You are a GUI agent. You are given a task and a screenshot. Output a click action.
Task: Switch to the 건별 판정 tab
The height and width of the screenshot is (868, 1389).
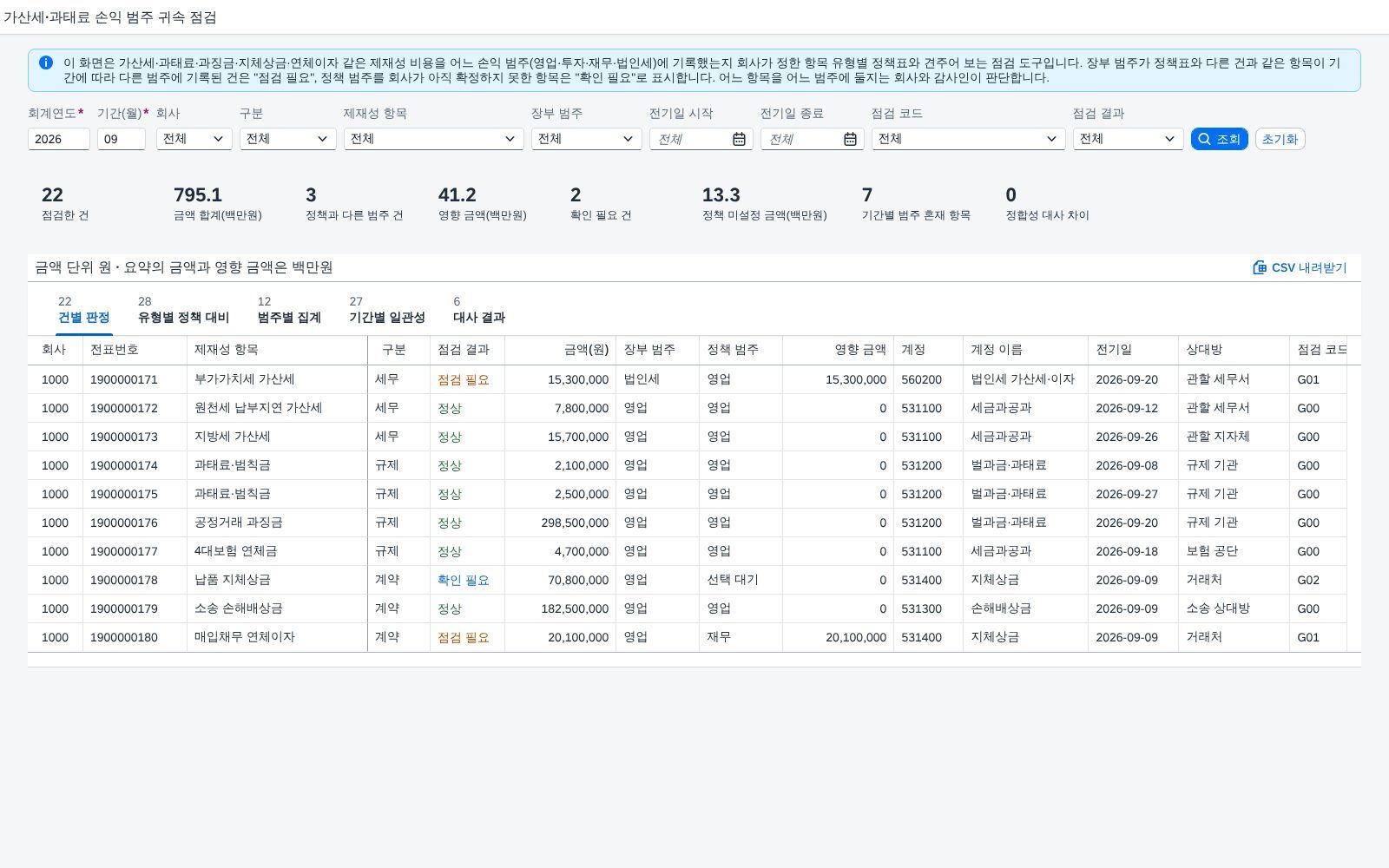[83, 310]
